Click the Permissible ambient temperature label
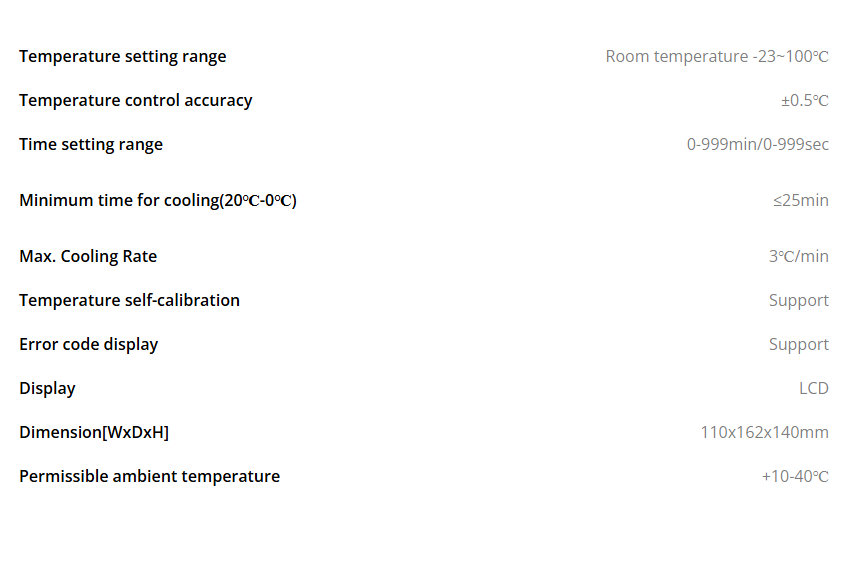Image resolution: width=863 pixels, height=567 pixels. 150,477
